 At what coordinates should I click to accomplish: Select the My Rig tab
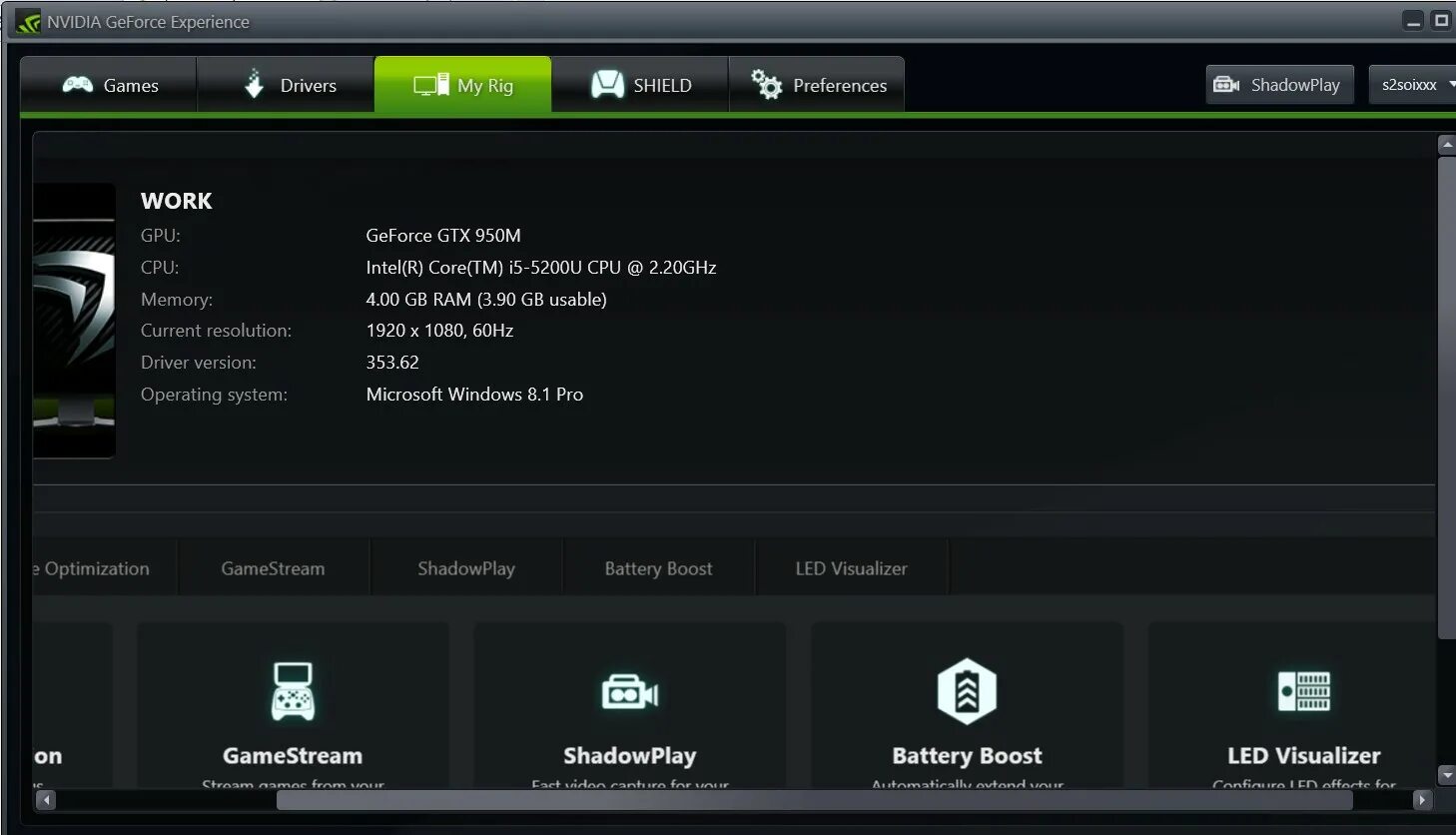pyautogui.click(x=463, y=85)
